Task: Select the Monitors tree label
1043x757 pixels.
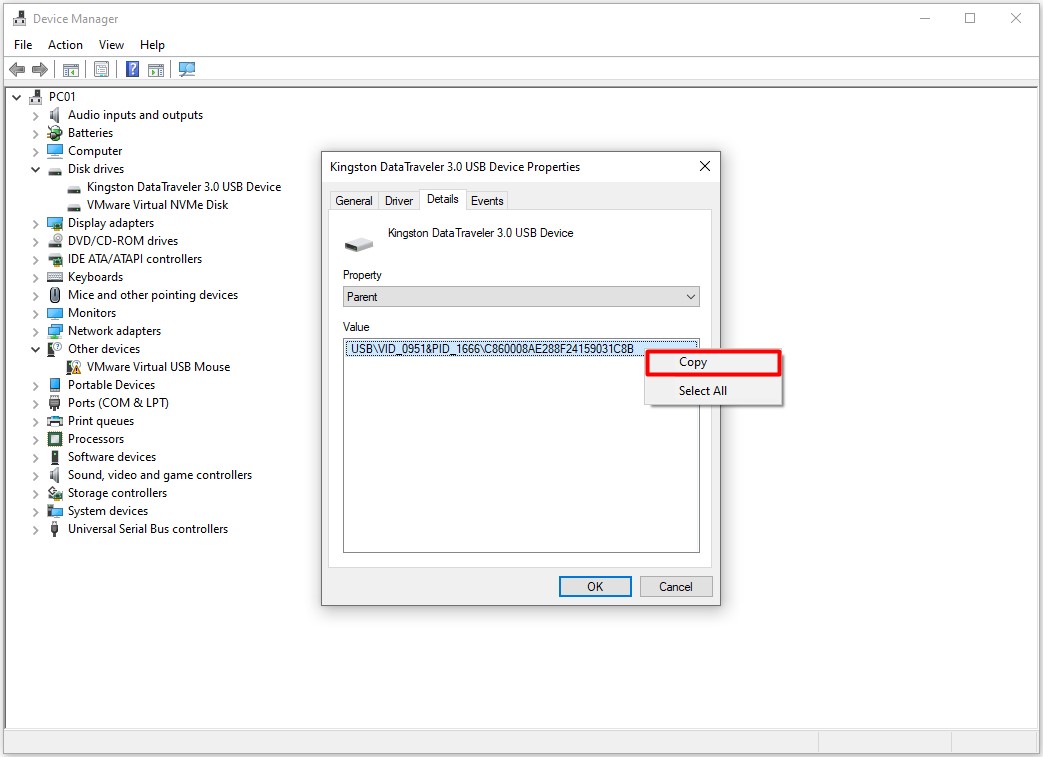Action: [x=92, y=313]
